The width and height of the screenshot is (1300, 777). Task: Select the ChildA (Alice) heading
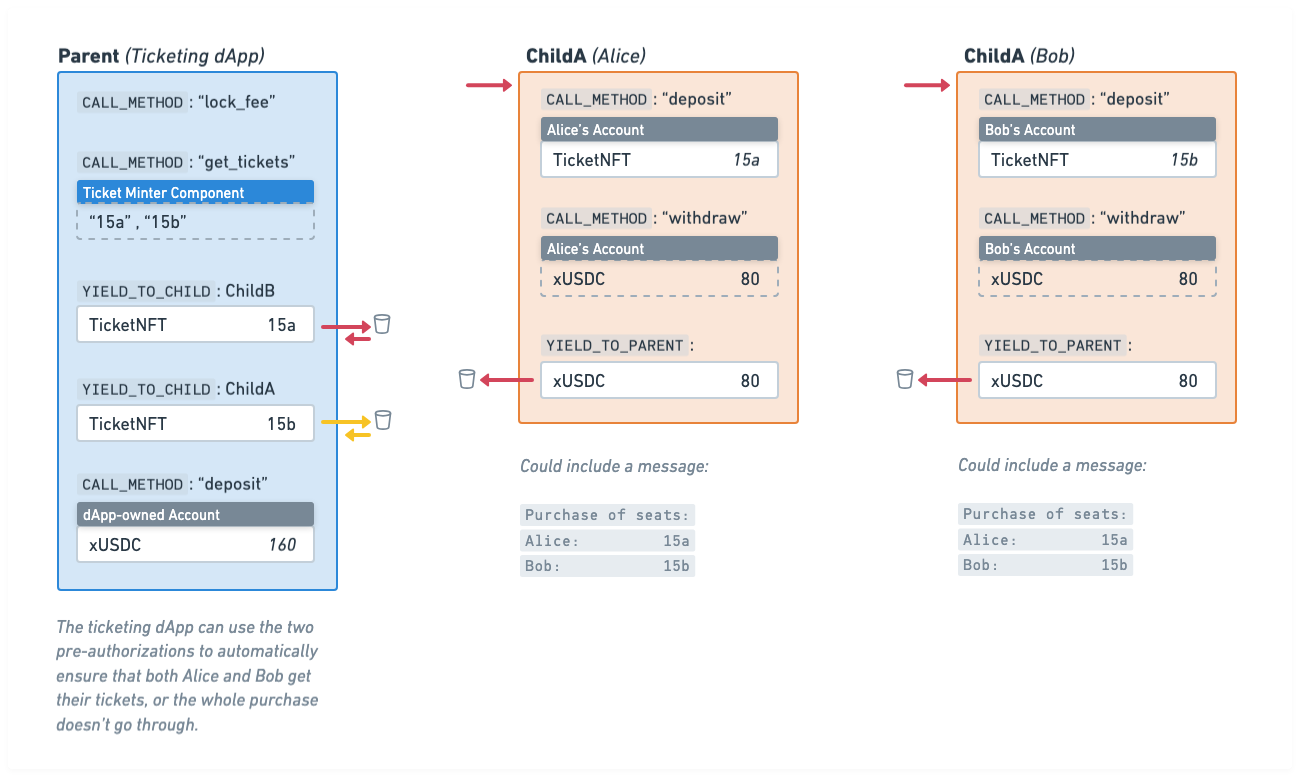tap(587, 57)
